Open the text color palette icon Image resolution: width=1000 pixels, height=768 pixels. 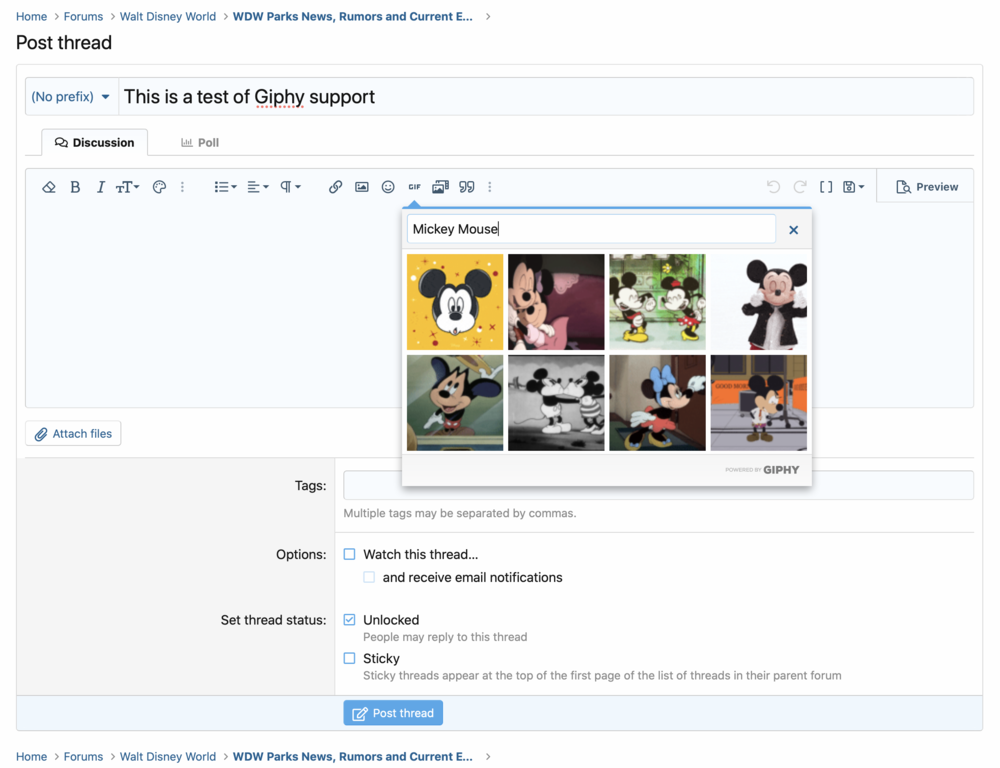point(159,187)
